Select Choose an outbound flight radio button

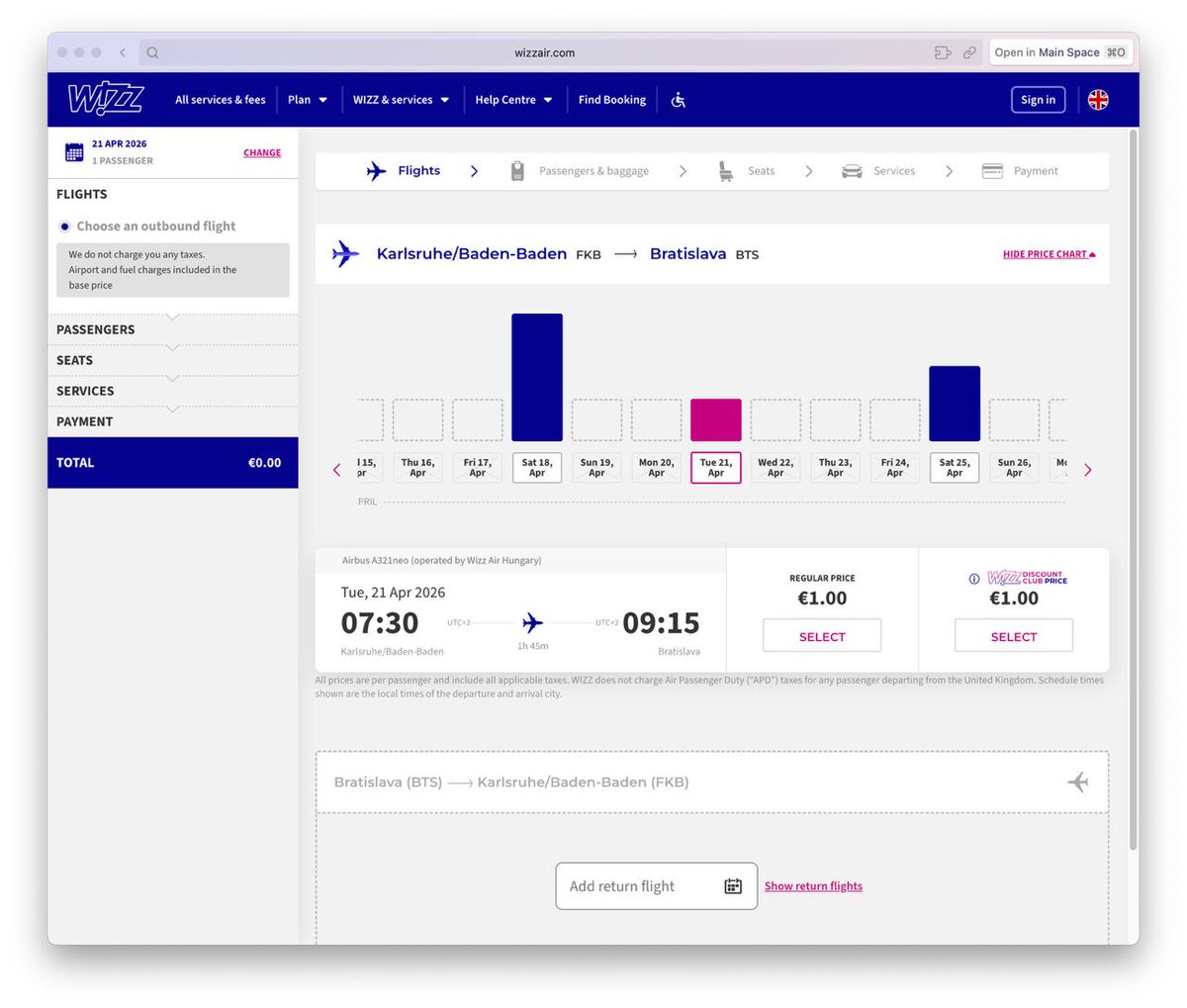pos(64,227)
